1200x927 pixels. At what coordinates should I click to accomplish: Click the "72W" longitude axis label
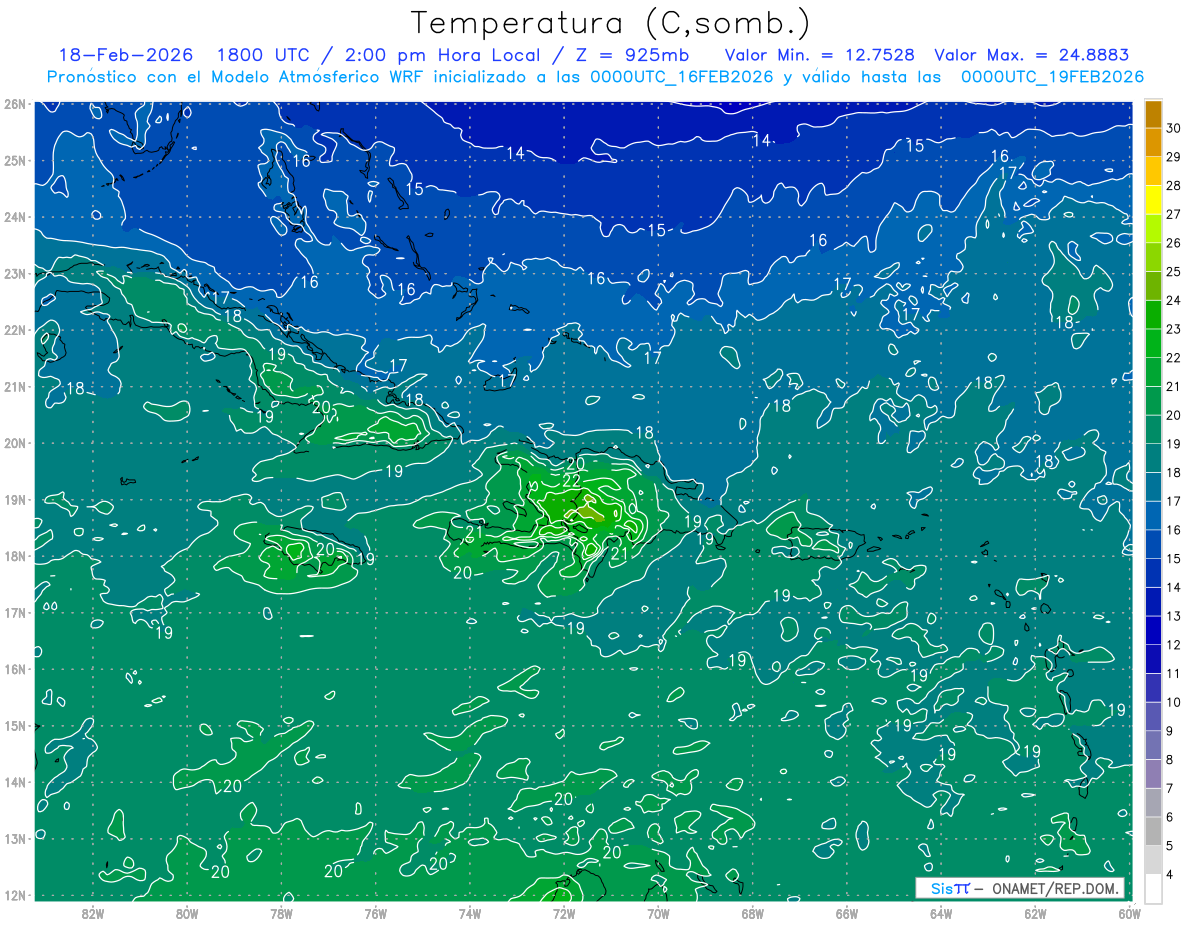point(564,913)
